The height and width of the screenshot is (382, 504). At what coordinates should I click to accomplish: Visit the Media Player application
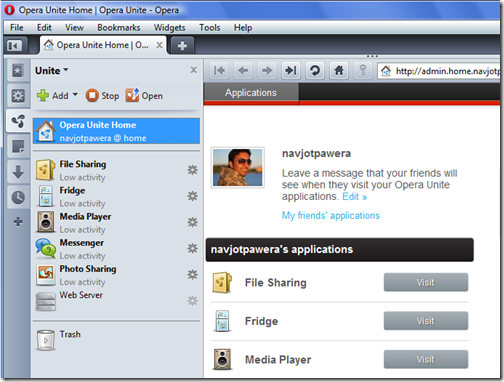tap(426, 359)
